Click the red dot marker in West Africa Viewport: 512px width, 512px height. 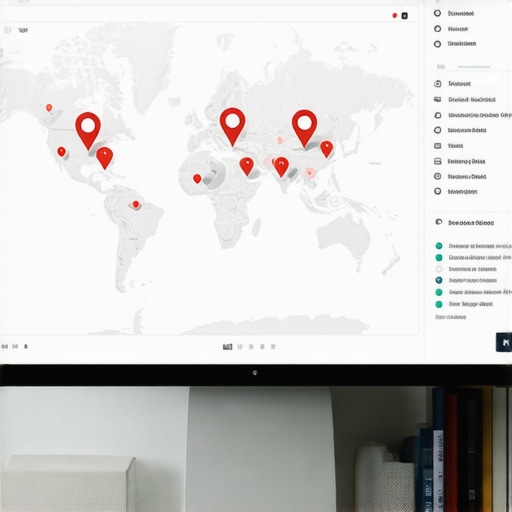tap(197, 179)
